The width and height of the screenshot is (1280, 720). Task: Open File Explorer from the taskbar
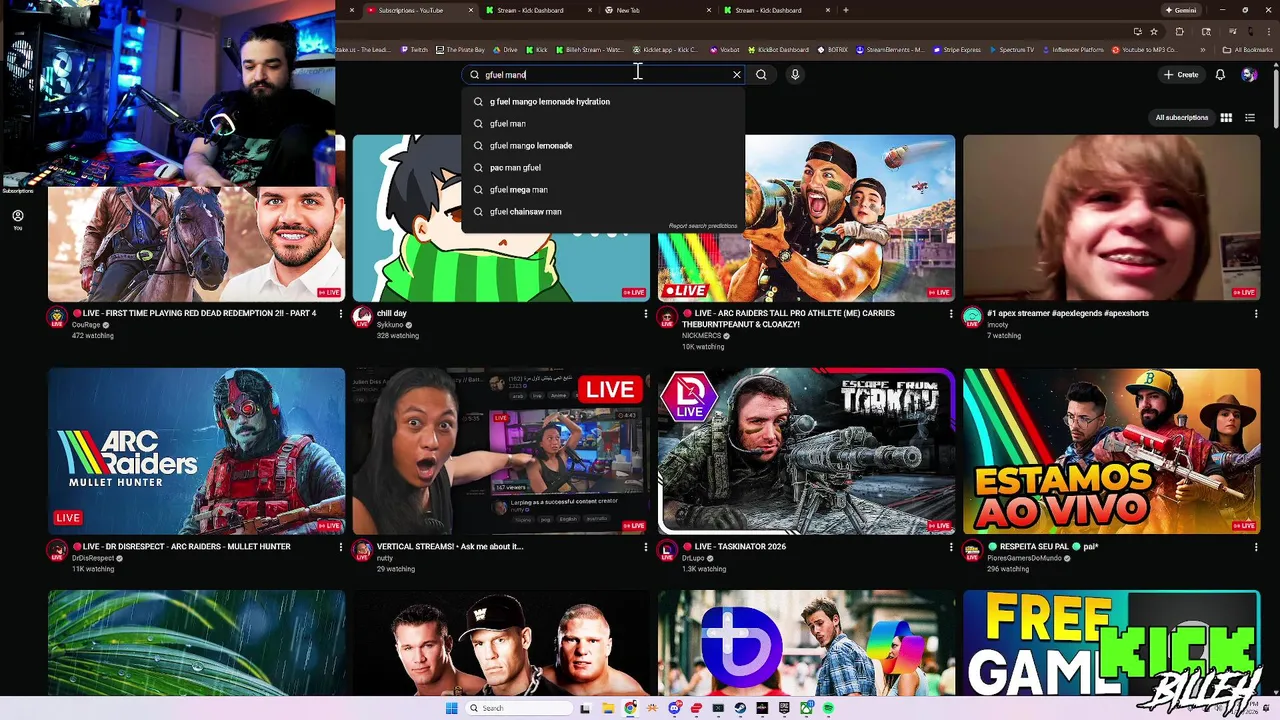tap(607, 708)
